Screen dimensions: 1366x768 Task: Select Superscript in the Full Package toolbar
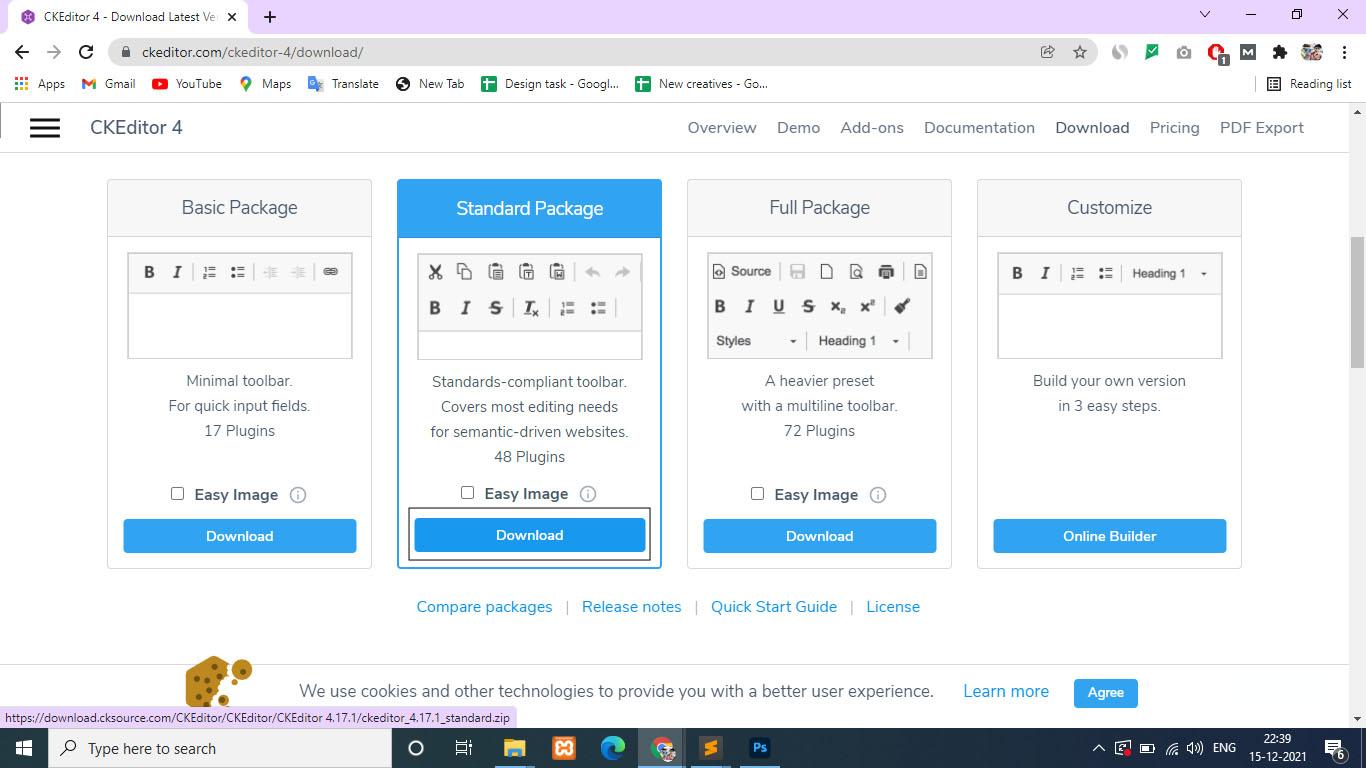coord(866,306)
